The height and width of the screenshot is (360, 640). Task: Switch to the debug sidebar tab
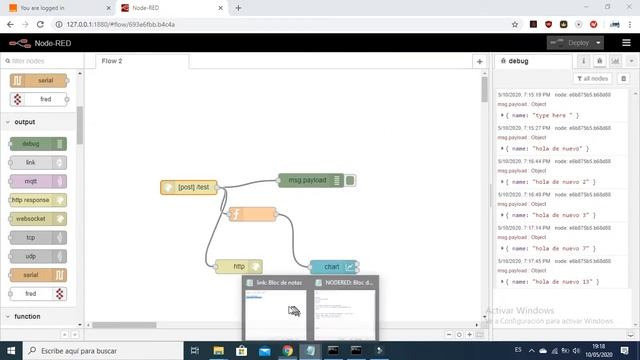(533, 61)
